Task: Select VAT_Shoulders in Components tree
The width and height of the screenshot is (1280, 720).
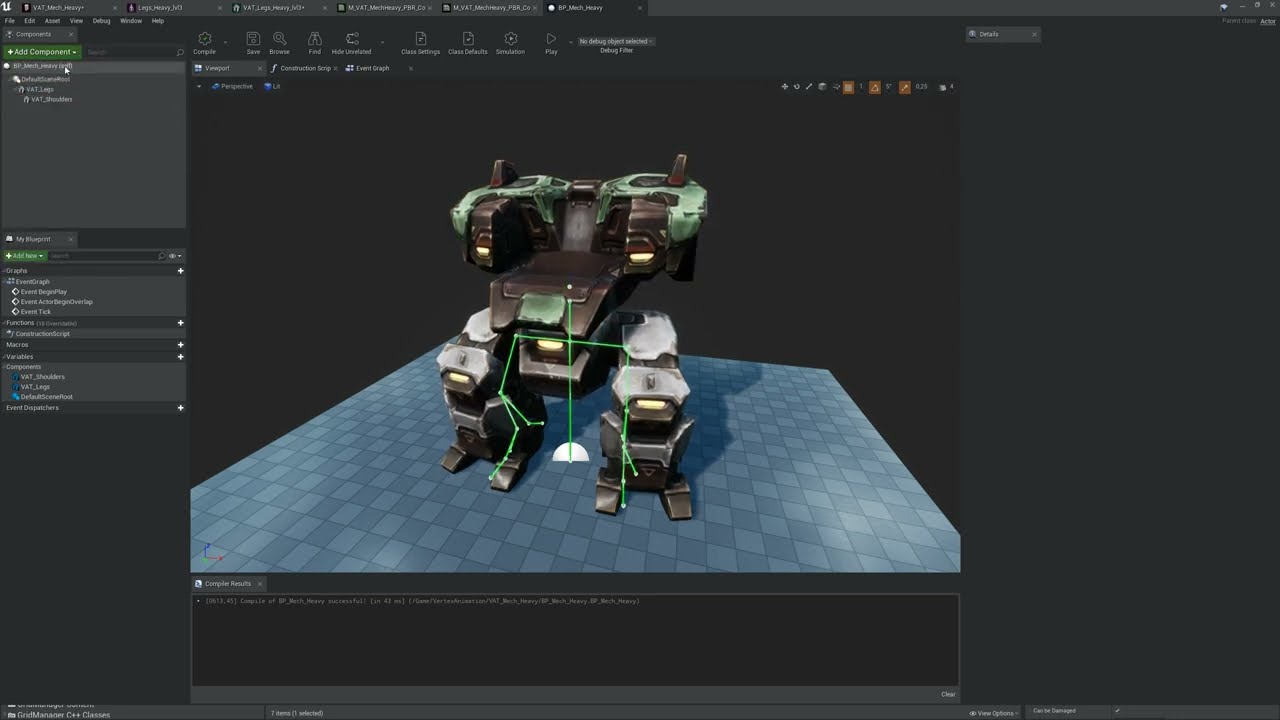Action: coord(51,99)
